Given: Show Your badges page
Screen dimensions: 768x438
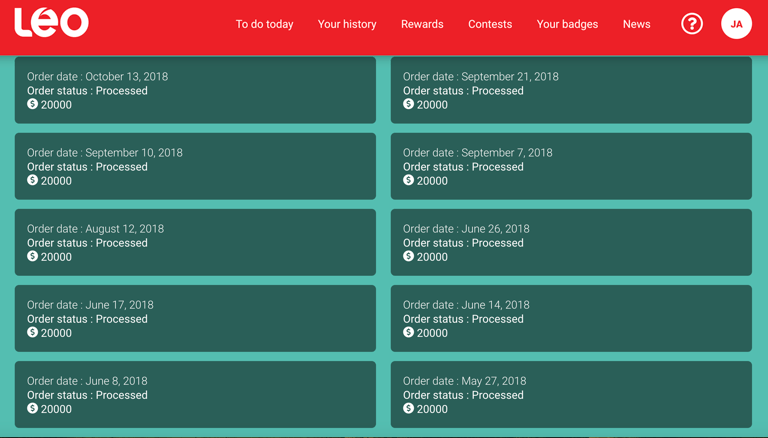Looking at the screenshot, I should click(567, 24).
